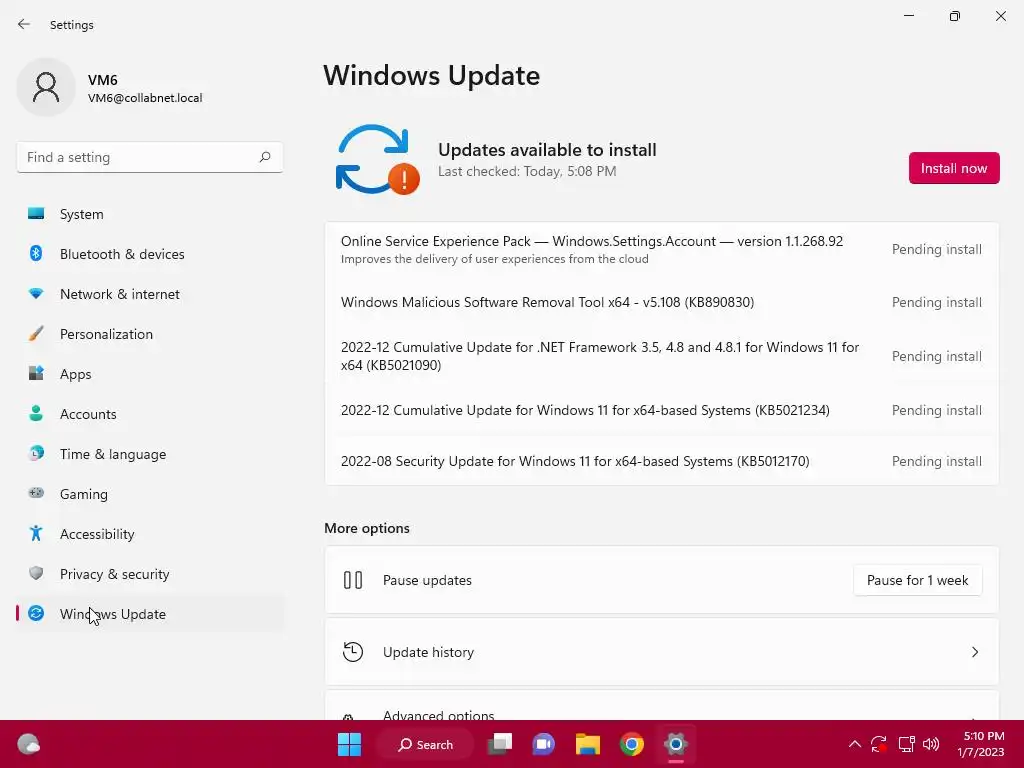Click the large update status sync icon
Image resolution: width=1024 pixels, height=768 pixels.
coord(377,160)
